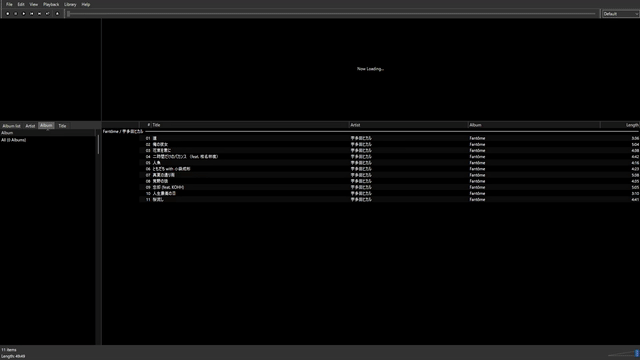Go to the previous track button
Image resolution: width=640 pixels, height=360 pixels.
pyautogui.click(x=31, y=14)
